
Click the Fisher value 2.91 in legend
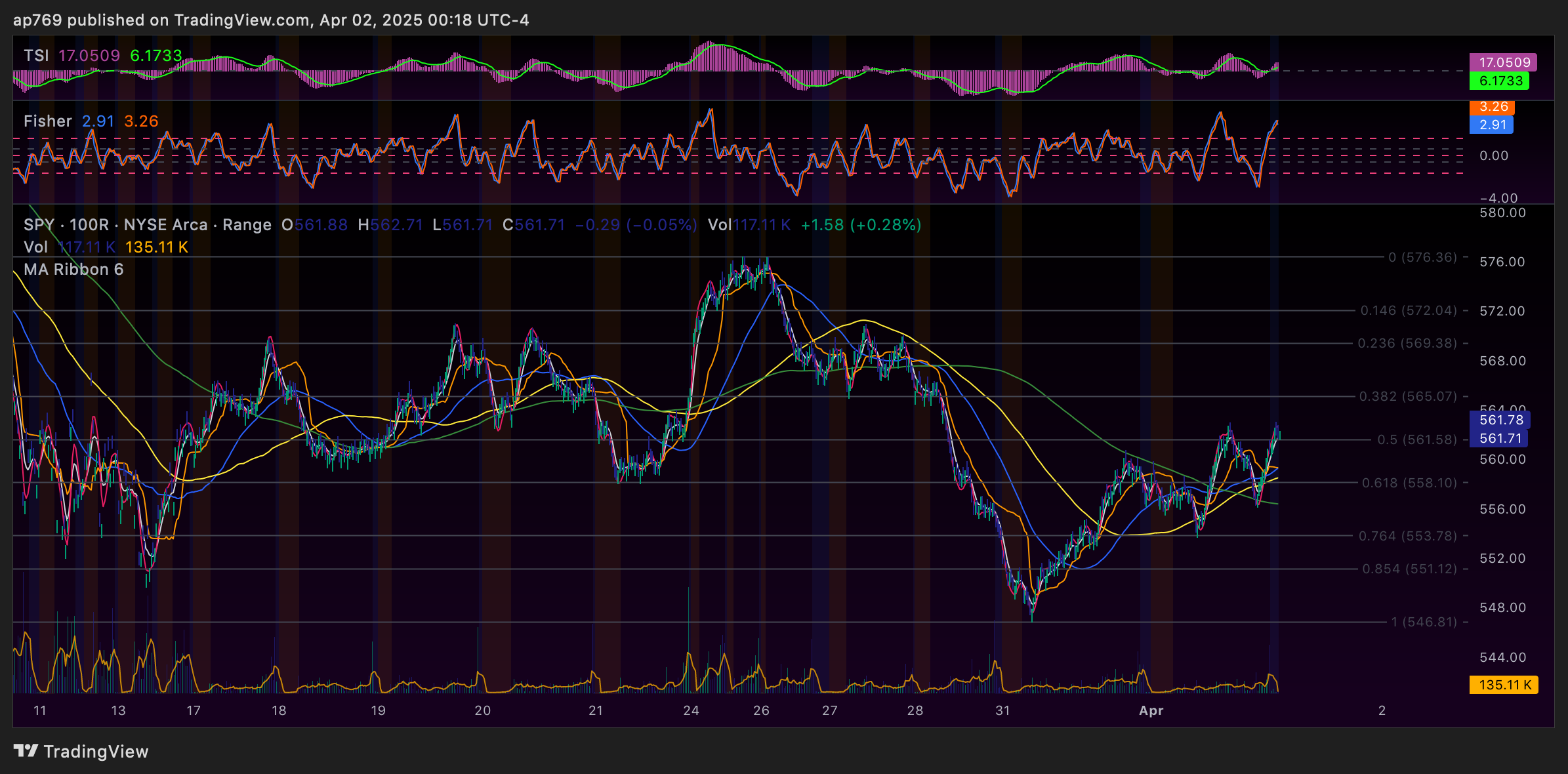point(98,121)
